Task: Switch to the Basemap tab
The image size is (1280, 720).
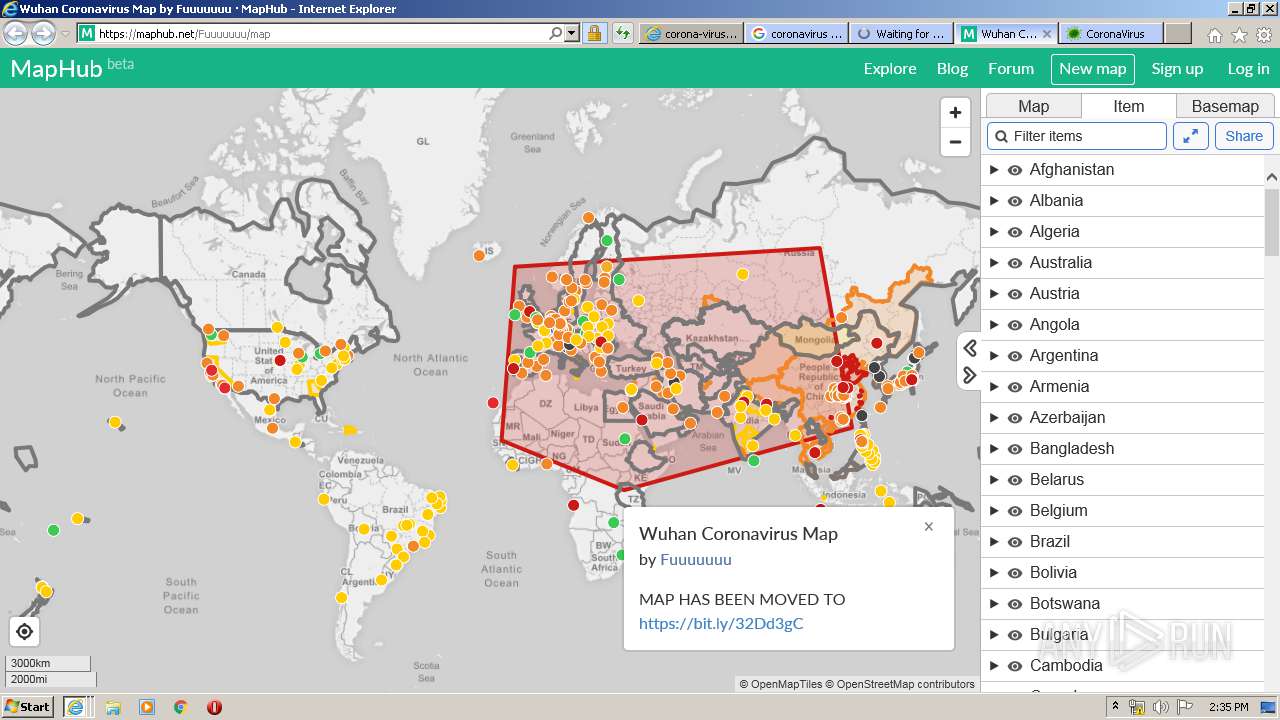Action: point(1225,106)
